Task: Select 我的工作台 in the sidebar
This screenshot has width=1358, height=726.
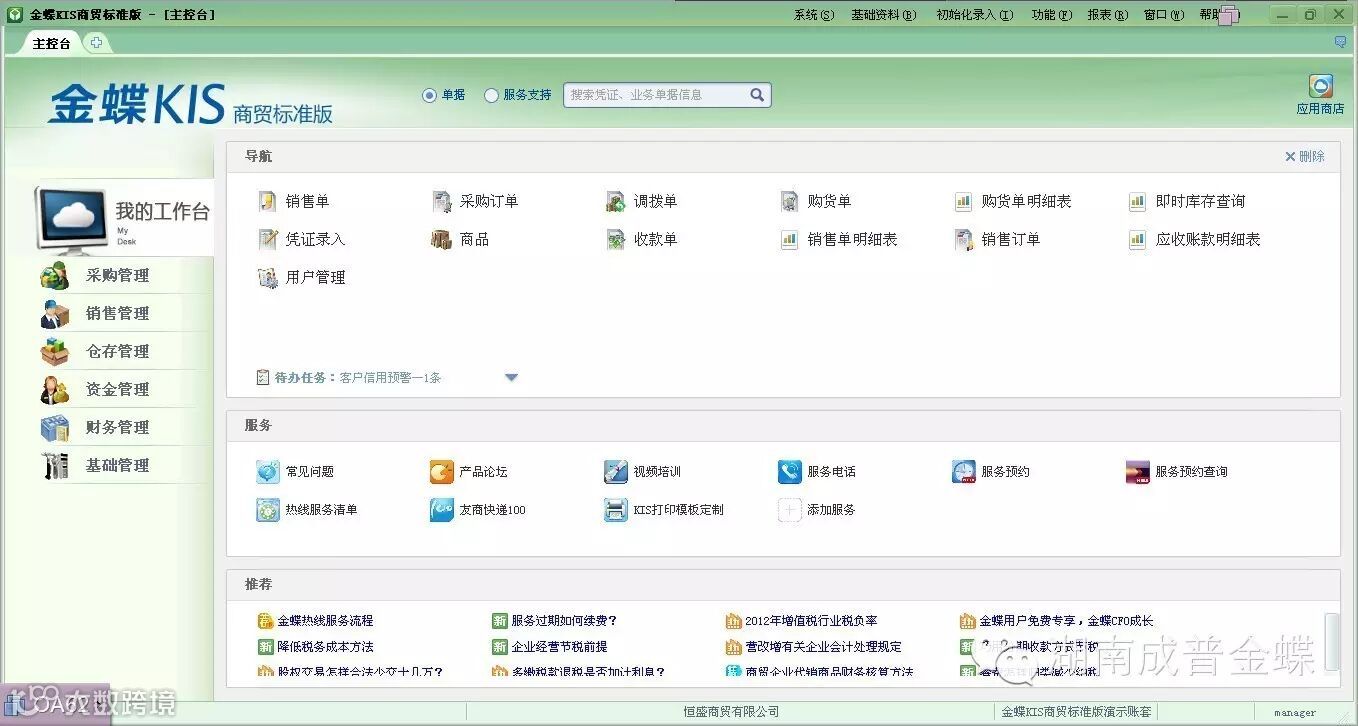Action: [x=123, y=218]
